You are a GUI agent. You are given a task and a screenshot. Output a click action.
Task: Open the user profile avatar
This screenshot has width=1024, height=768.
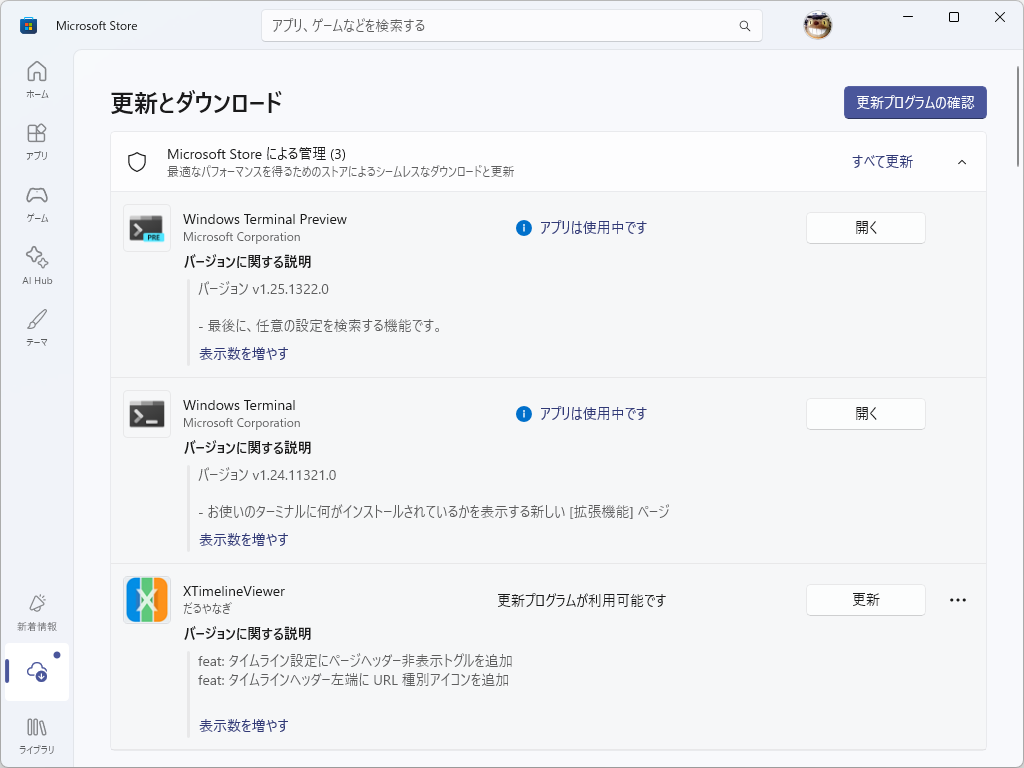[x=817, y=25]
